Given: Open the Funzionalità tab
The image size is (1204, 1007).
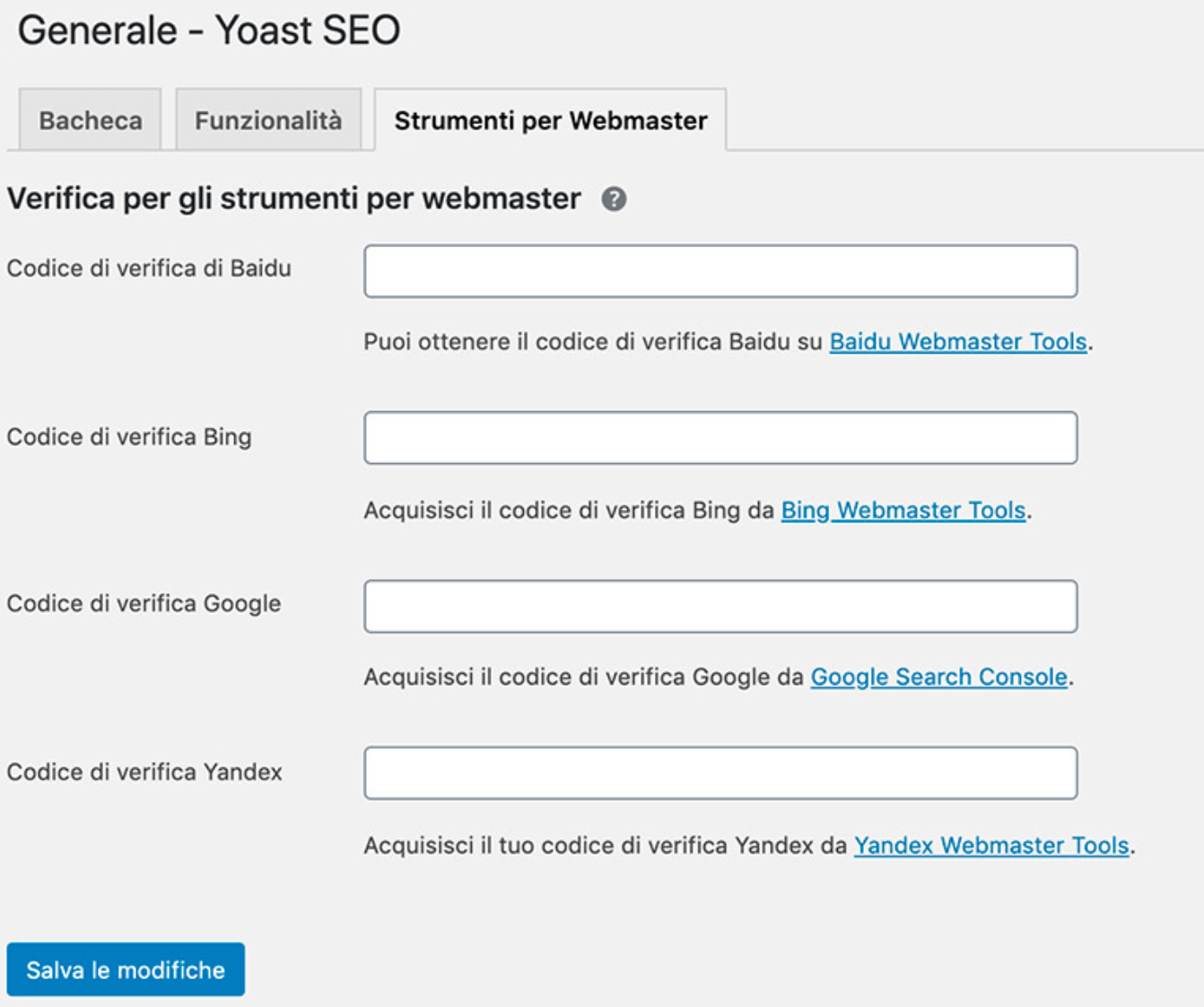Looking at the screenshot, I should [x=268, y=120].
